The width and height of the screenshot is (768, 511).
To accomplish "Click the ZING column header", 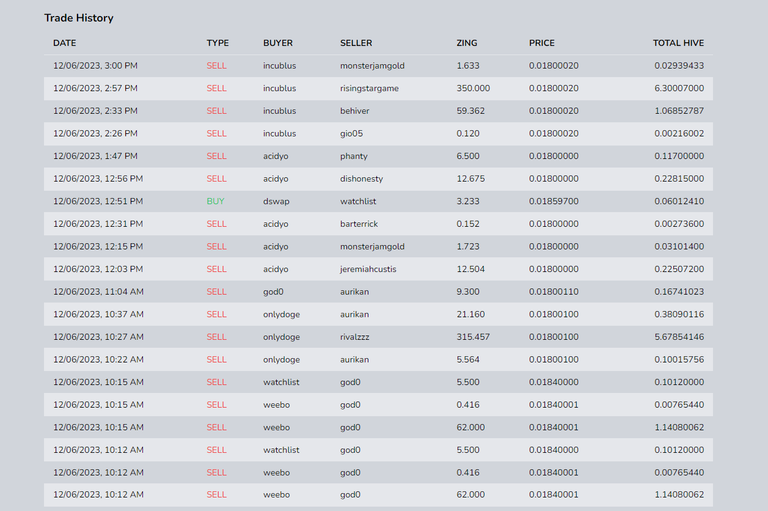I will tap(466, 43).
